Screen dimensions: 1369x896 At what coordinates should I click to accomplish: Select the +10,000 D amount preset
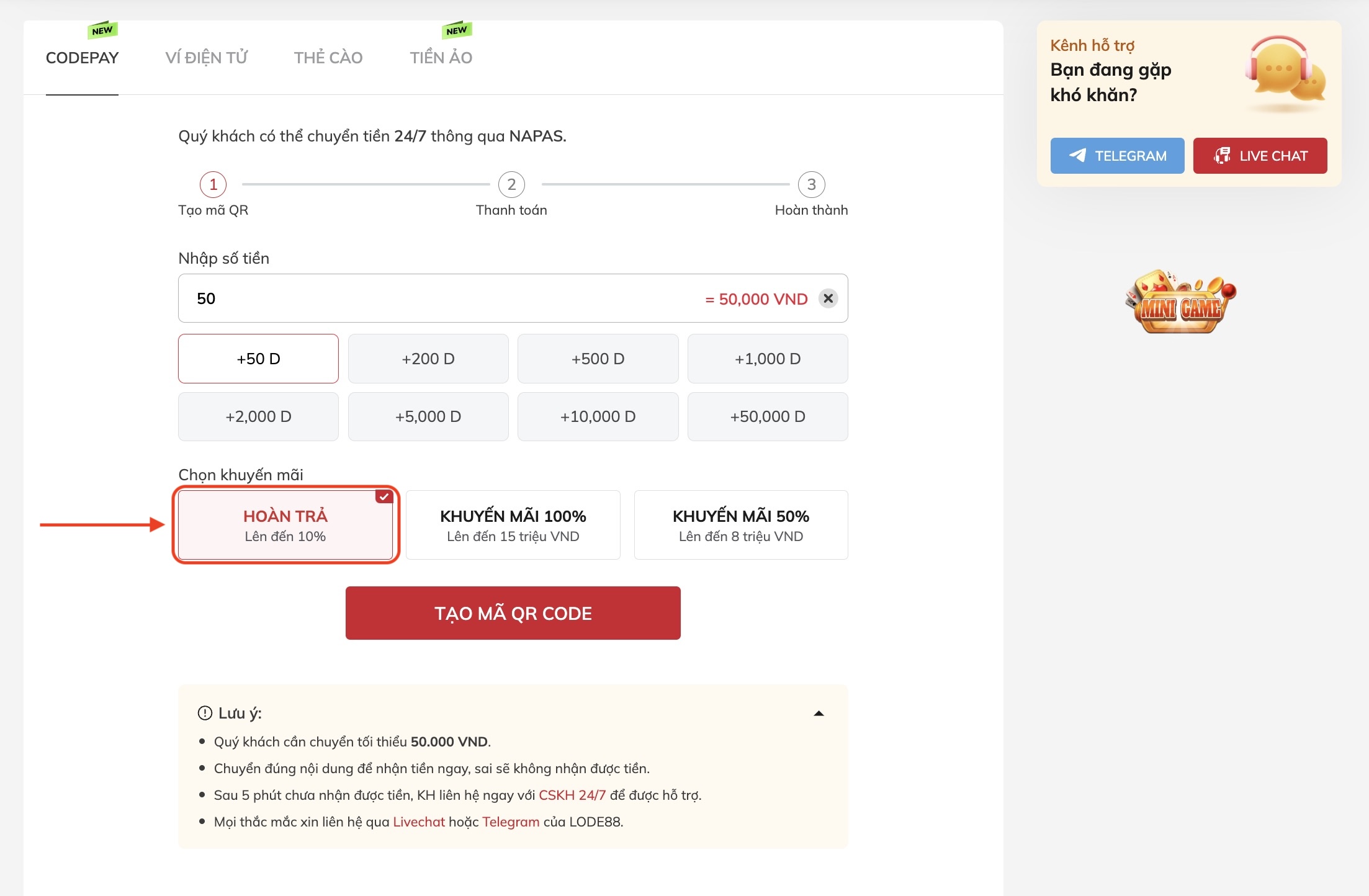click(x=598, y=416)
